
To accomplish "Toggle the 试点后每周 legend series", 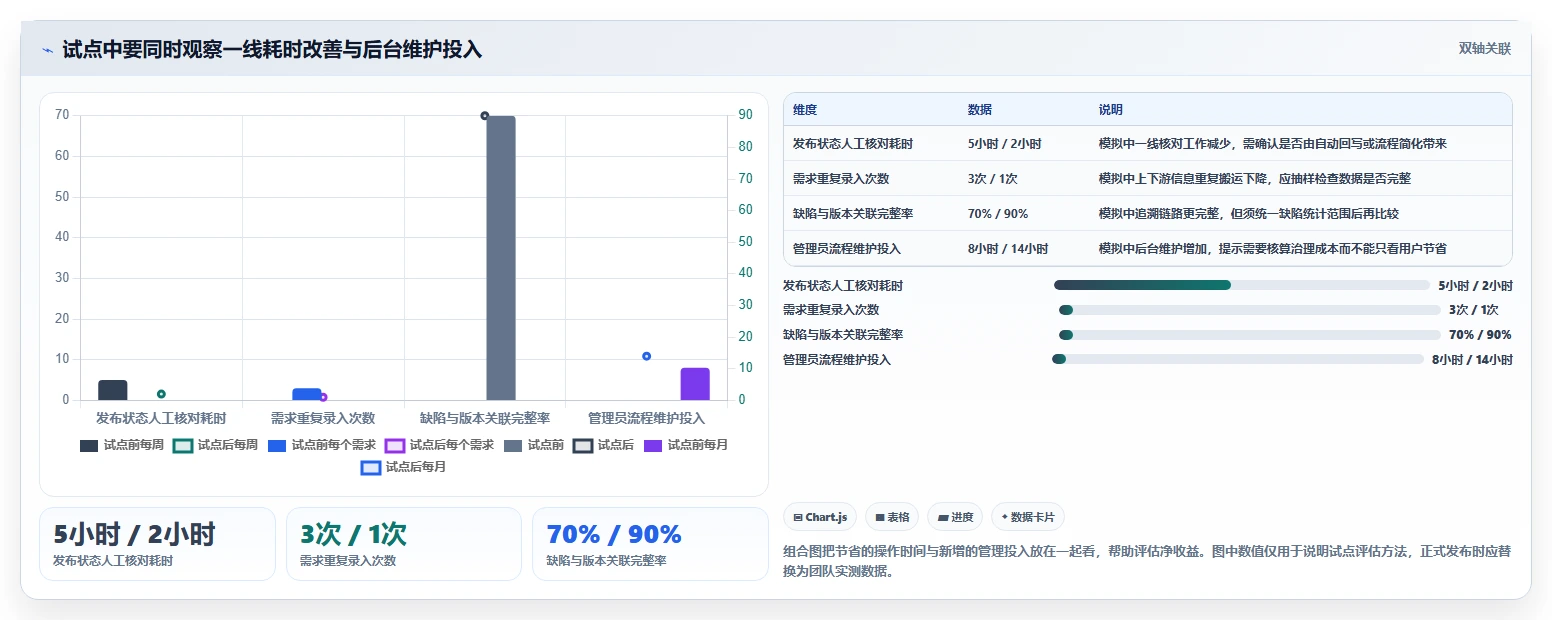I will 215,445.
